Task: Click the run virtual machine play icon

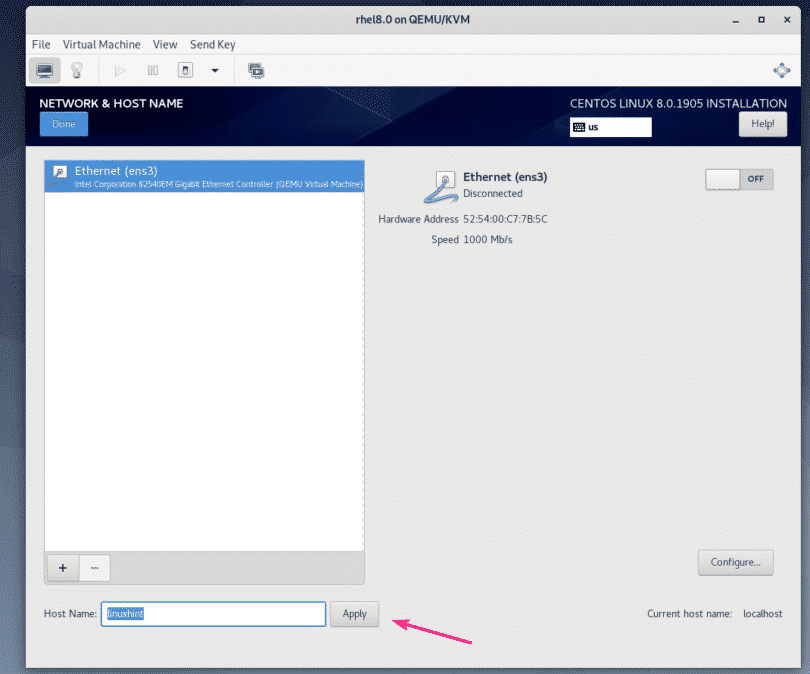Action: (x=119, y=70)
